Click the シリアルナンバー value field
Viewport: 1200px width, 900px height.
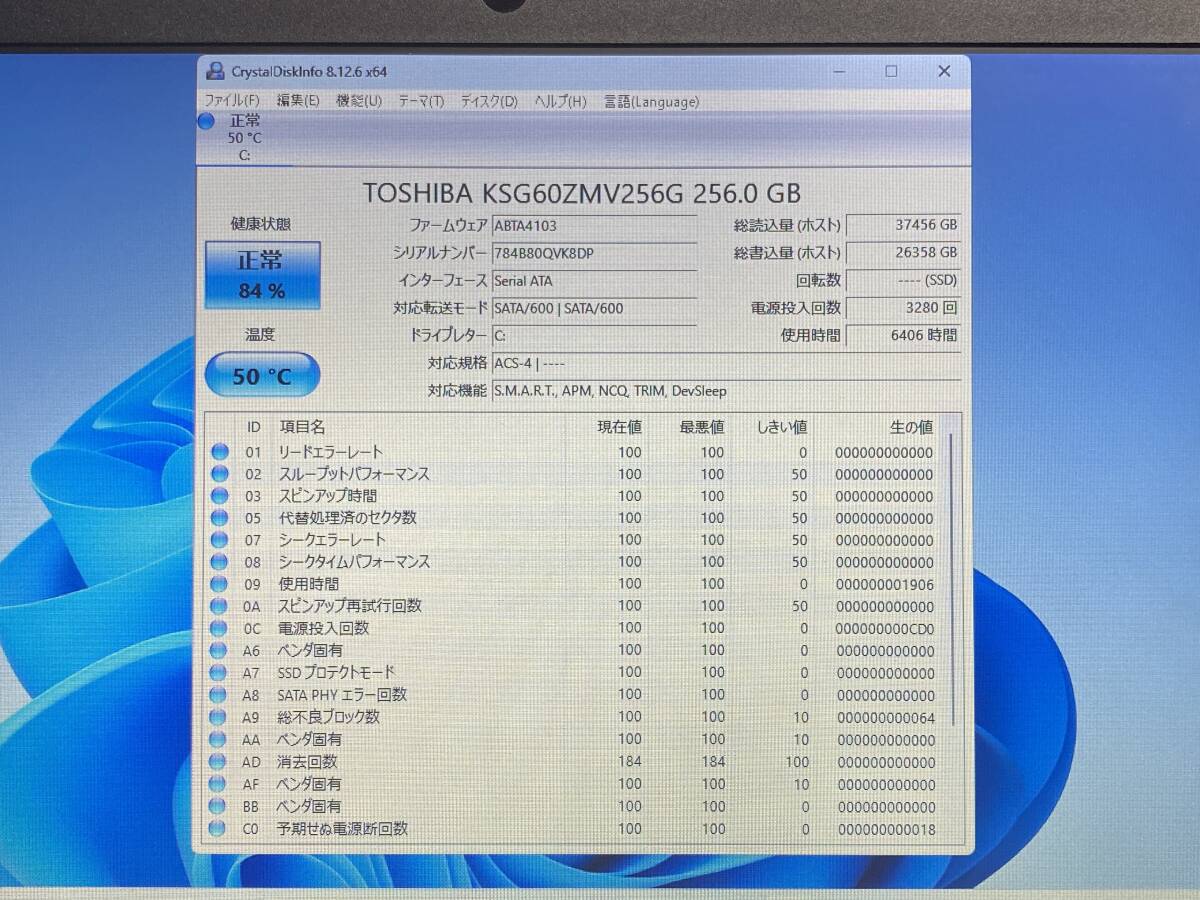[595, 253]
